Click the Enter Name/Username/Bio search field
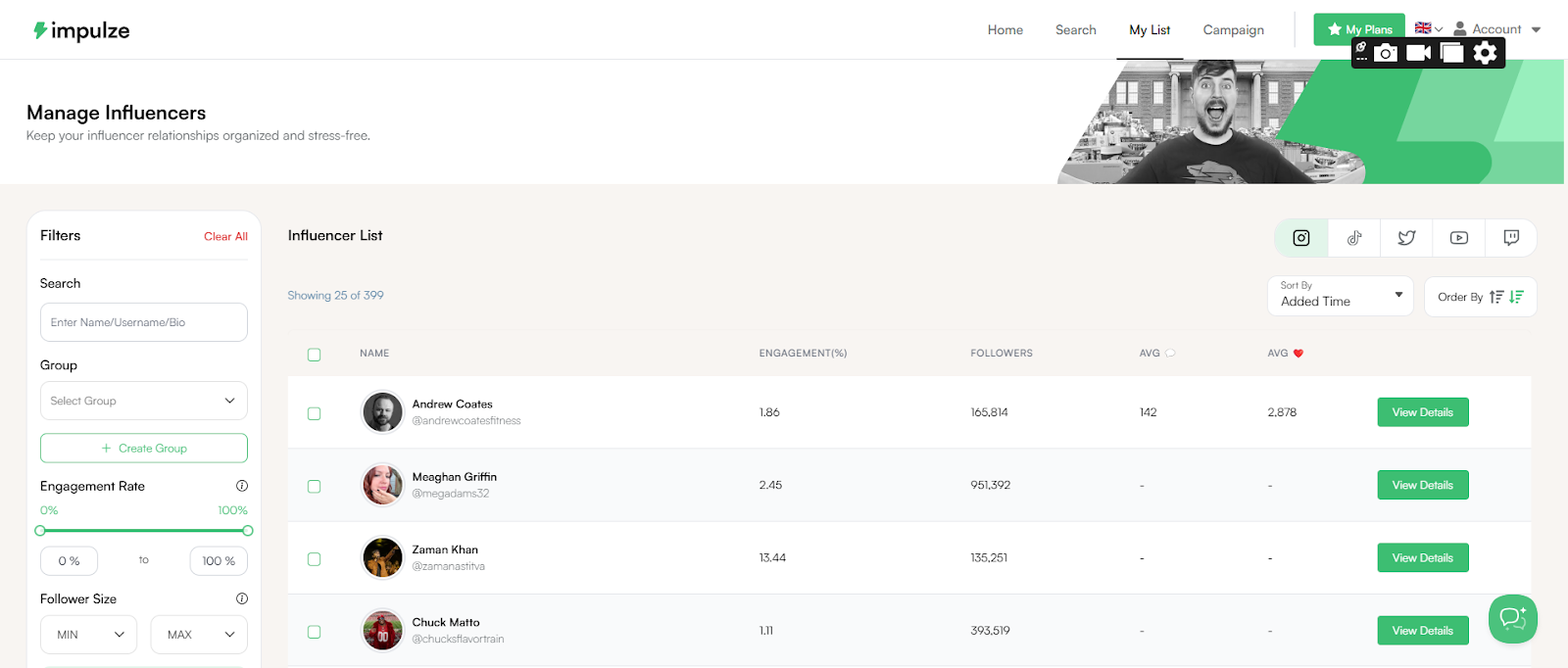Viewport: 1568px width, 668px height. coord(144,322)
